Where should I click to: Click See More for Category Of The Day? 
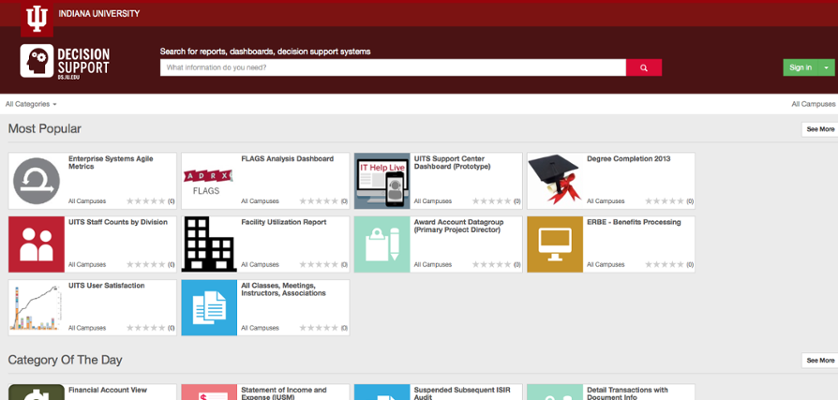[820, 360]
